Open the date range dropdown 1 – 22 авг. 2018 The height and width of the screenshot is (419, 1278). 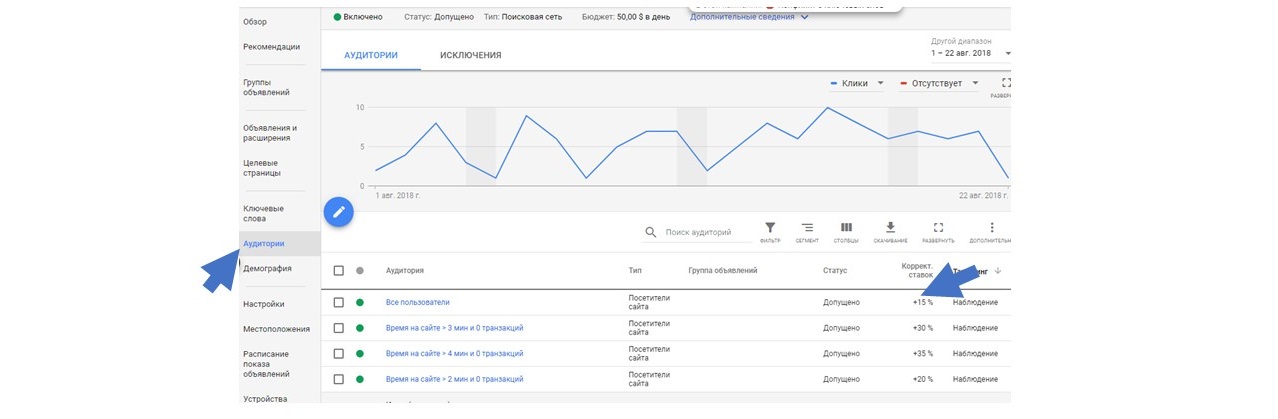click(970, 53)
